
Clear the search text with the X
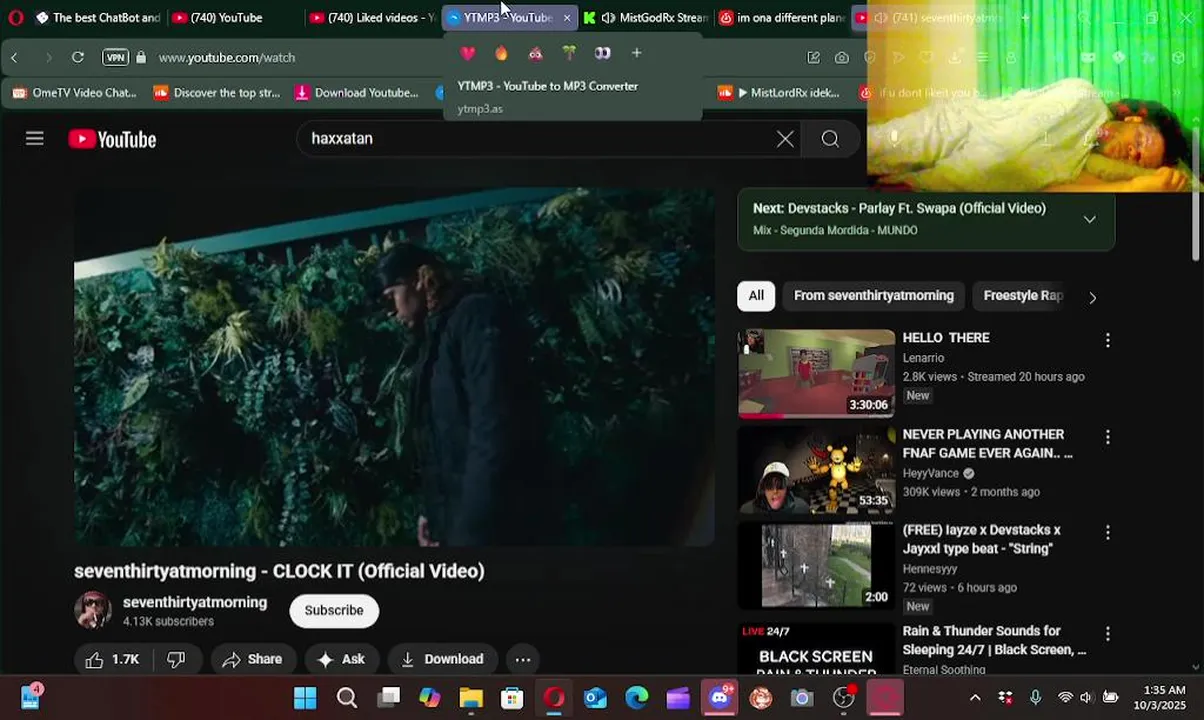(x=785, y=139)
